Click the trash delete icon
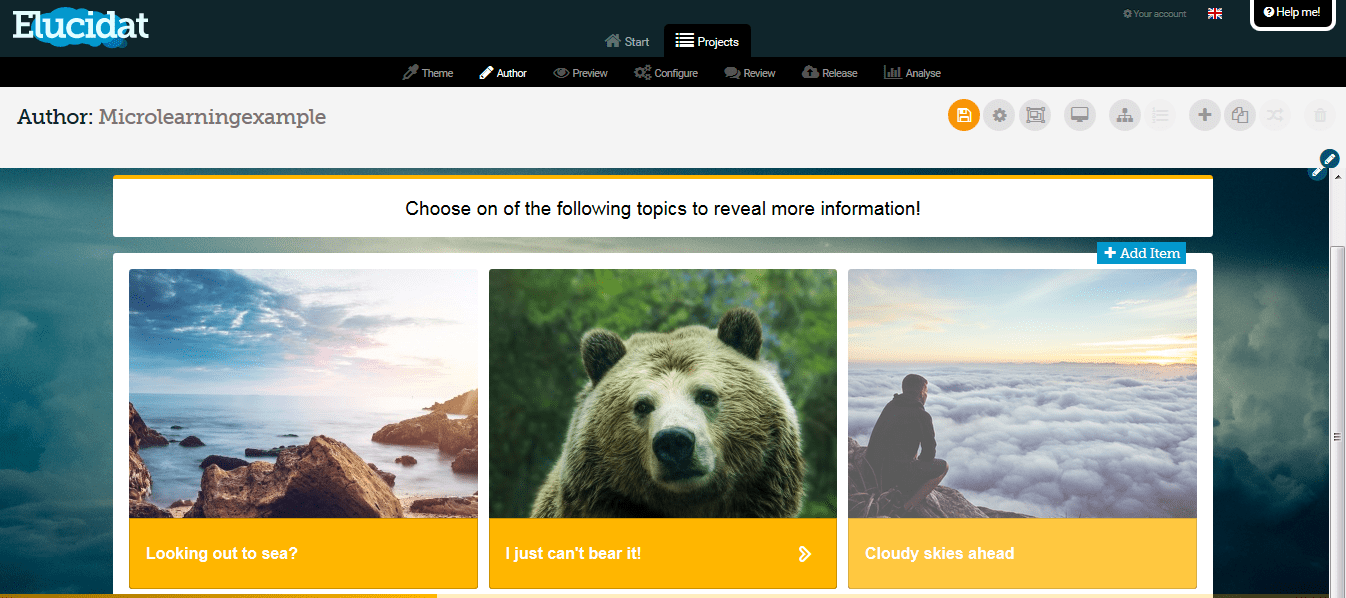 1320,115
